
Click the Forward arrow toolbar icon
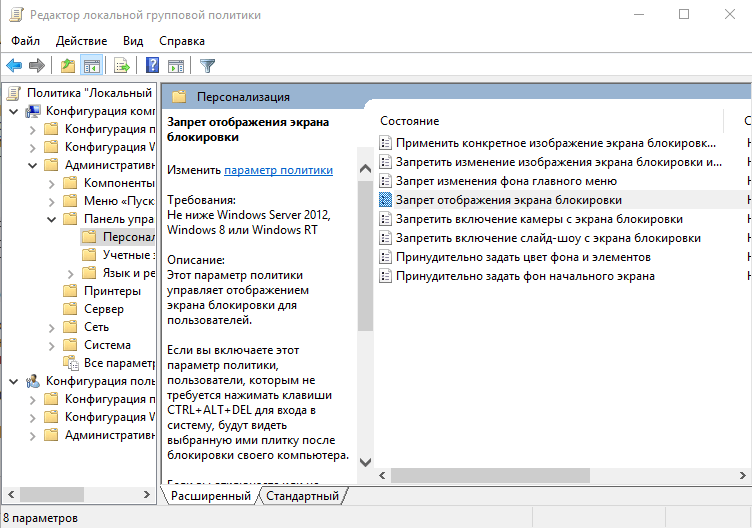coord(36,66)
